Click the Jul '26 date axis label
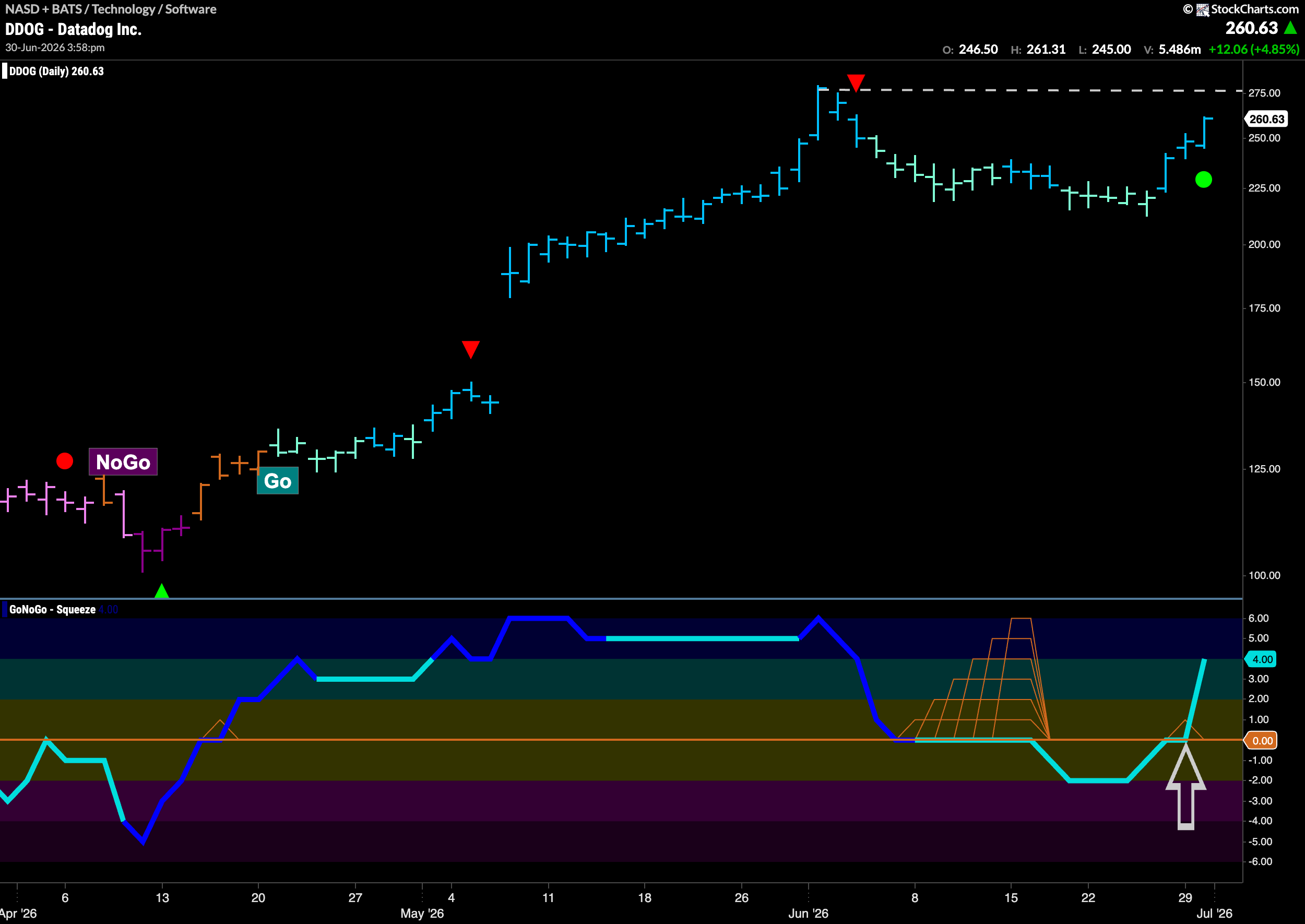The height and width of the screenshot is (924, 1305). coord(1214,913)
